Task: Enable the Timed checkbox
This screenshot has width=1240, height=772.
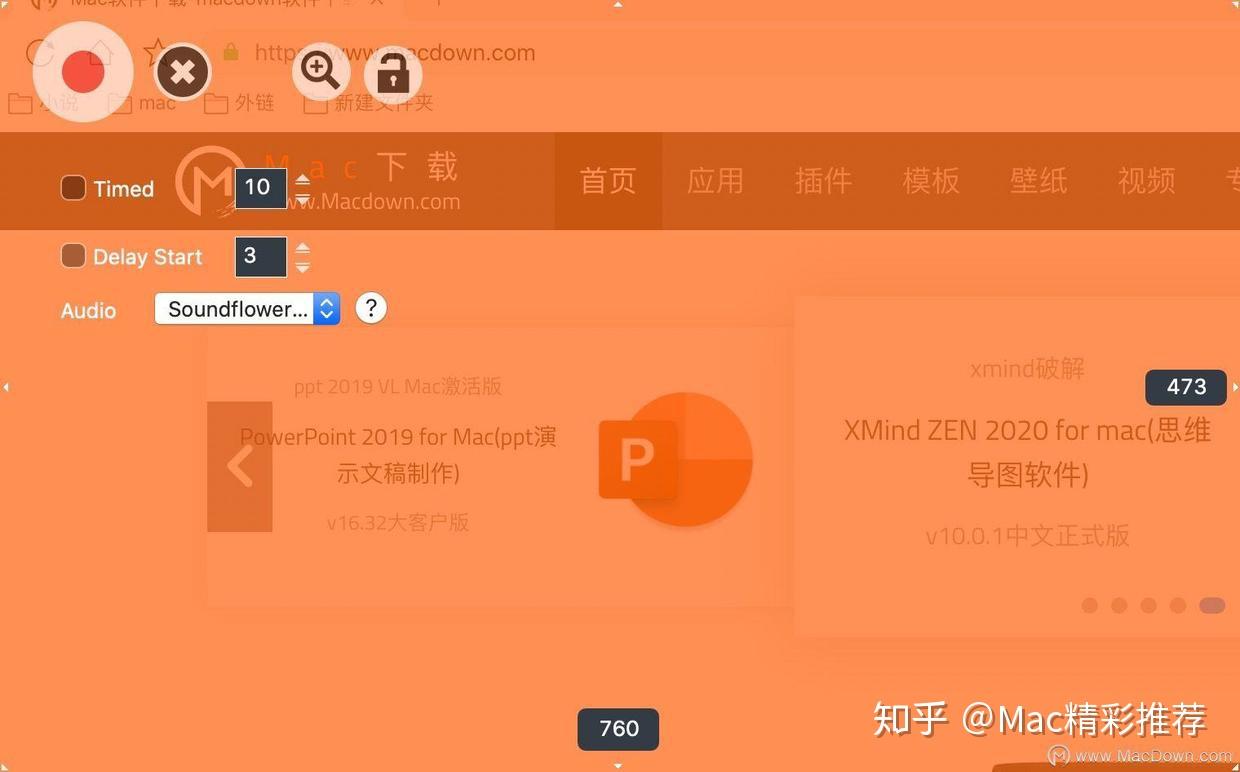Action: tap(73, 188)
